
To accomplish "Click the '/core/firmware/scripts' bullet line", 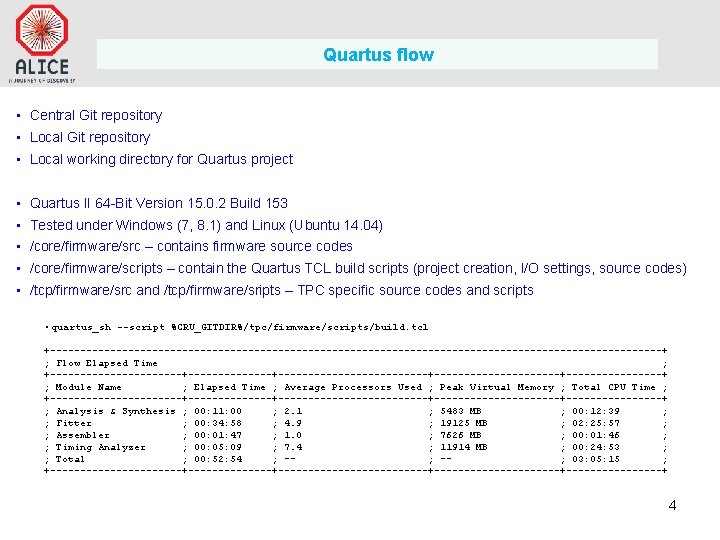I will [x=358, y=268].
